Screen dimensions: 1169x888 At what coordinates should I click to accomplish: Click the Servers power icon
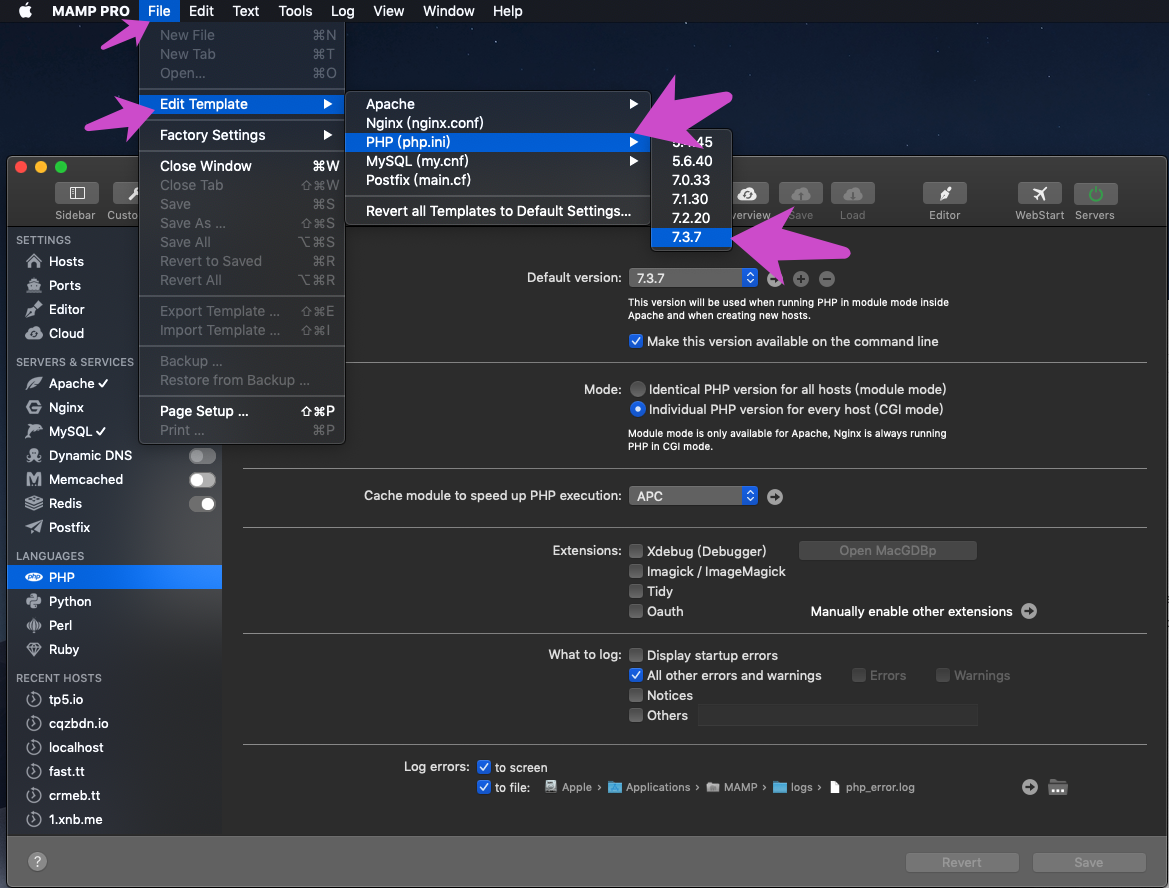click(1095, 193)
